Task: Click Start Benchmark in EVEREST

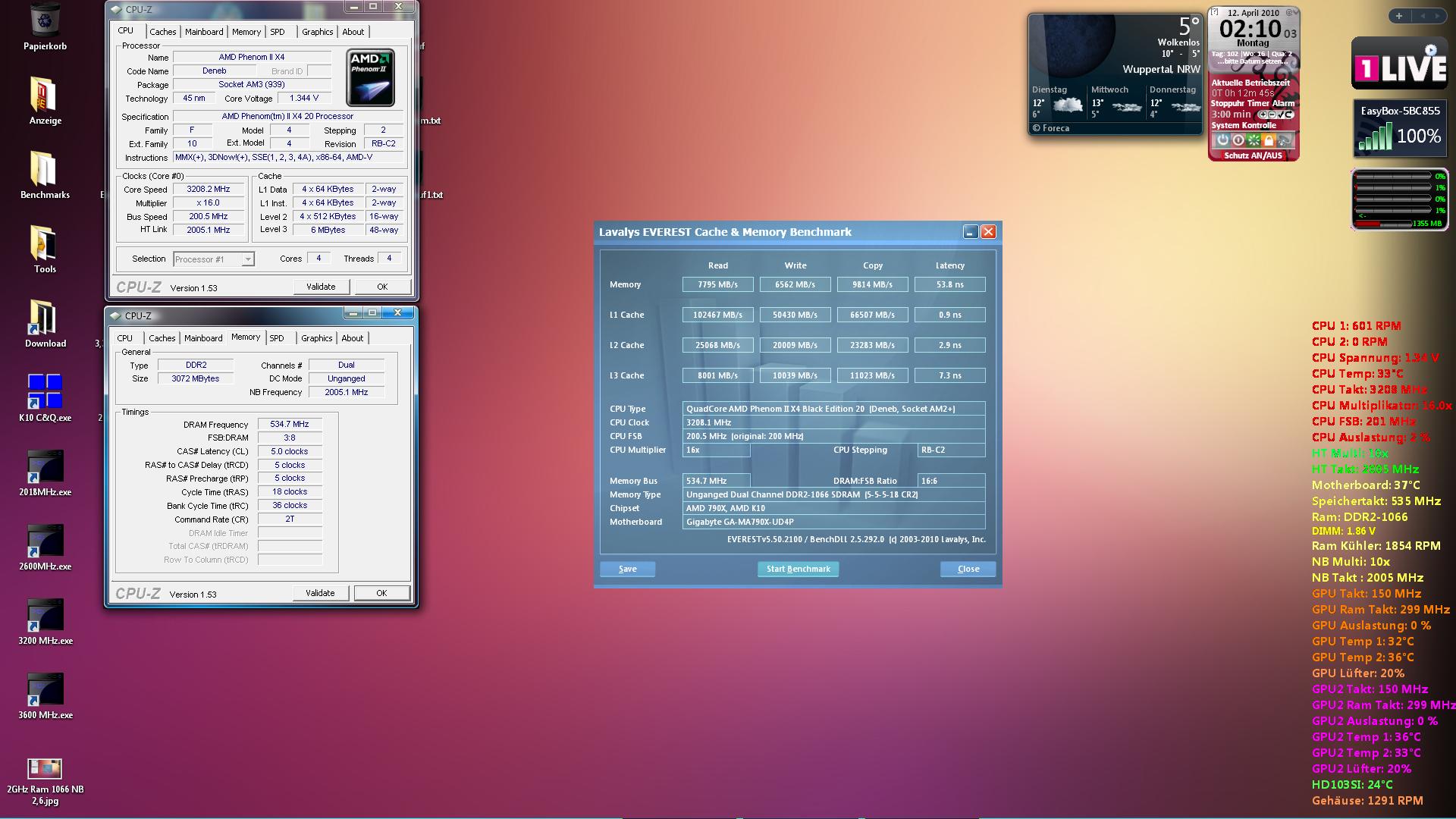Action: [798, 569]
